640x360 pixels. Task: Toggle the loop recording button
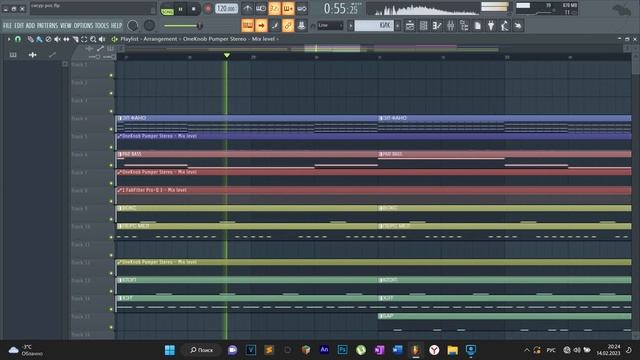[302, 8]
